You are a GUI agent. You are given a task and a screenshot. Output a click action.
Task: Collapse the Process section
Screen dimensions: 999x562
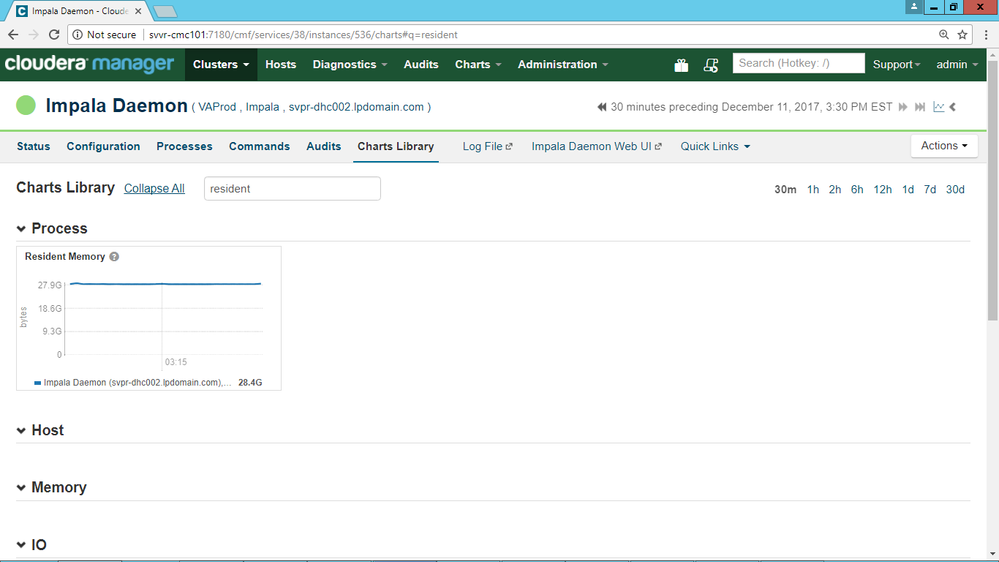(x=21, y=229)
